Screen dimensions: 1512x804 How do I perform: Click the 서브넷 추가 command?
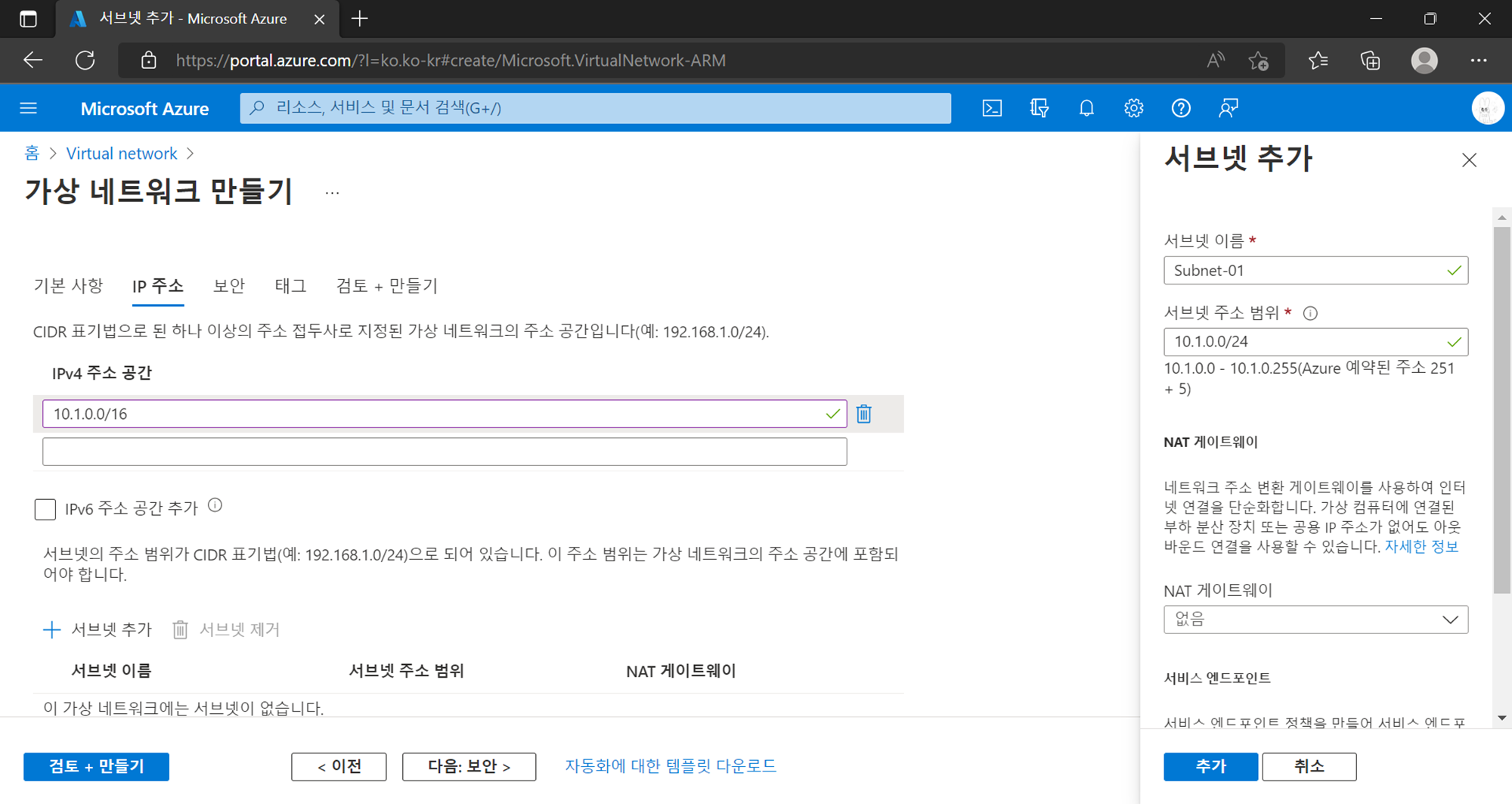[x=98, y=629]
